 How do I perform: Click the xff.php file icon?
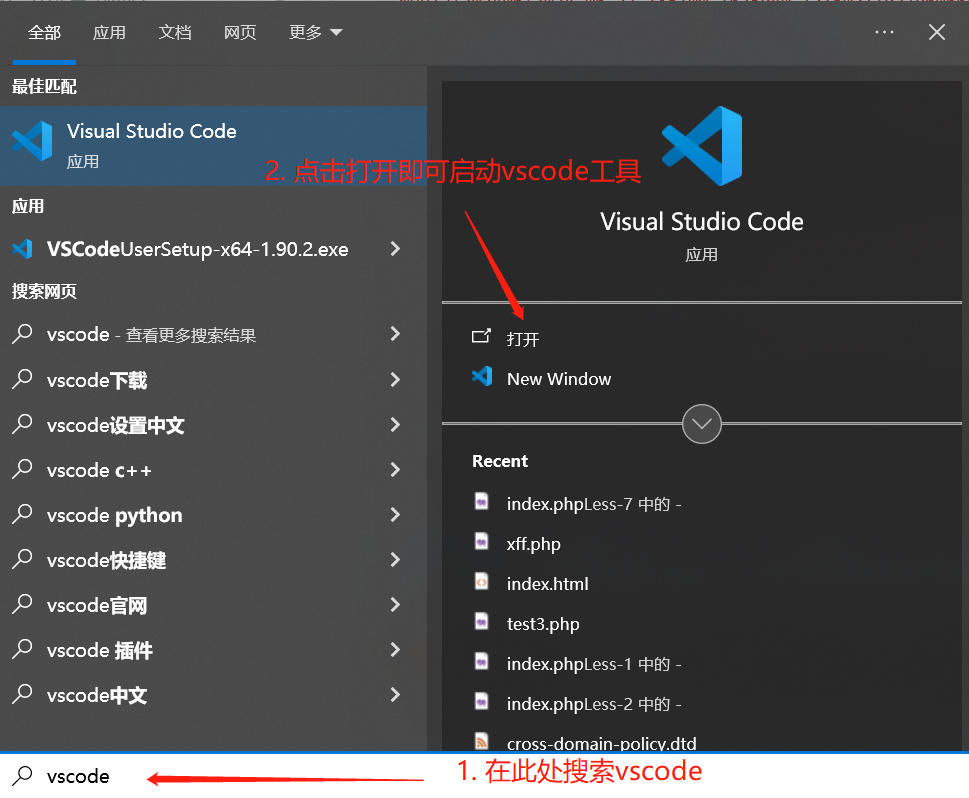481,541
